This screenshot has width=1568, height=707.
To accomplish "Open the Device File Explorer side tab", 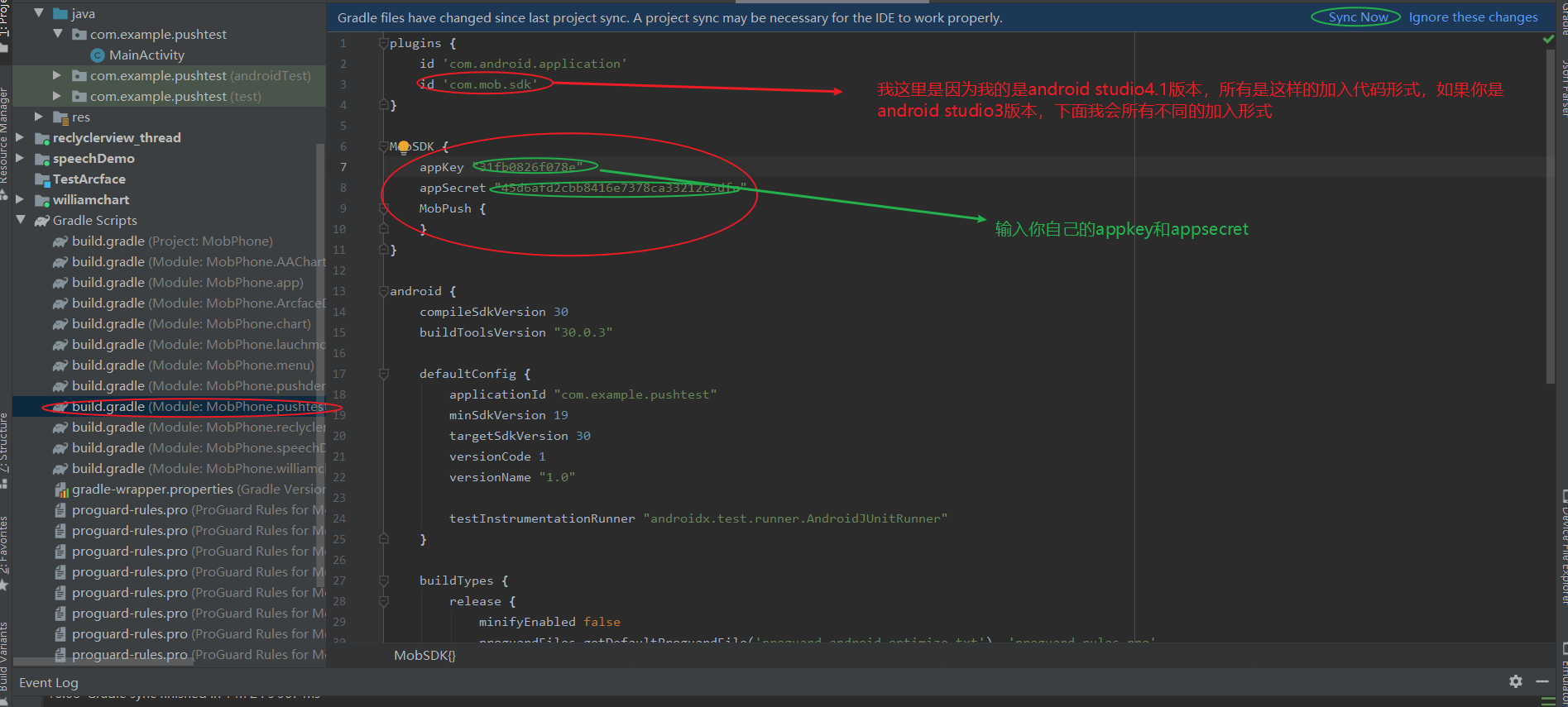I will click(x=1563, y=547).
